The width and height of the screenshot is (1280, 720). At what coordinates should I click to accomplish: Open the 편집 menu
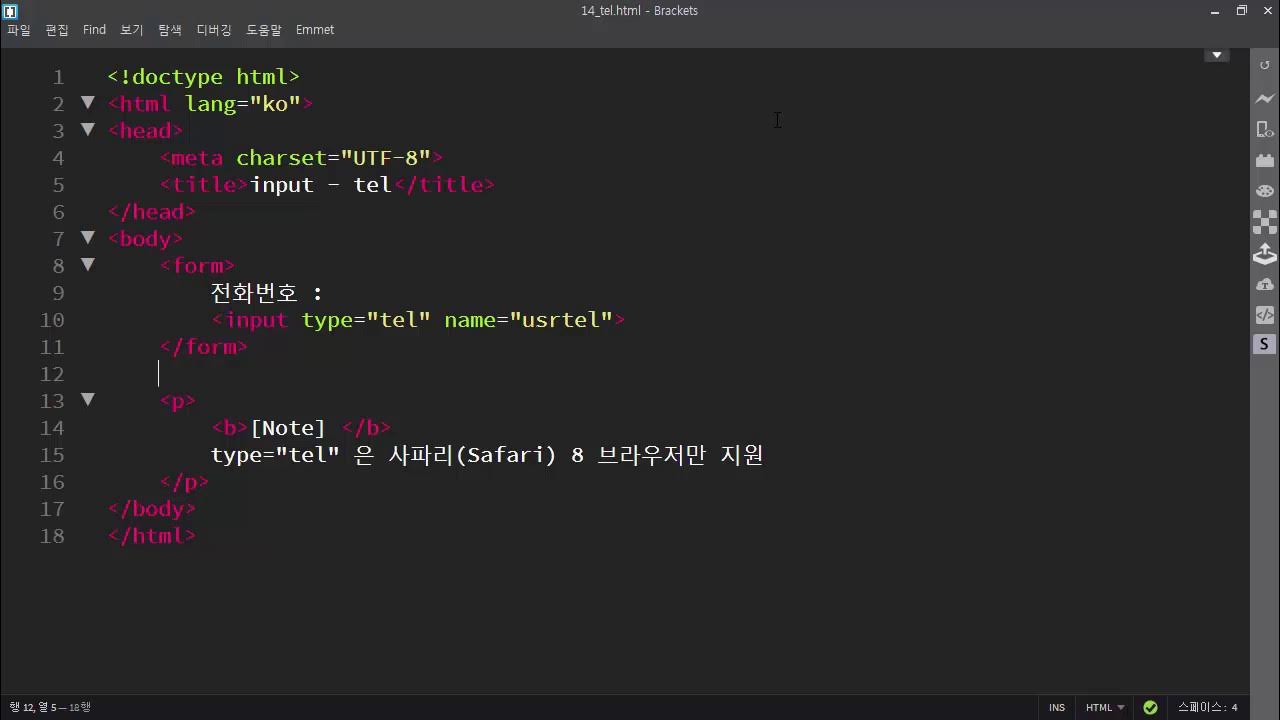[x=57, y=30]
